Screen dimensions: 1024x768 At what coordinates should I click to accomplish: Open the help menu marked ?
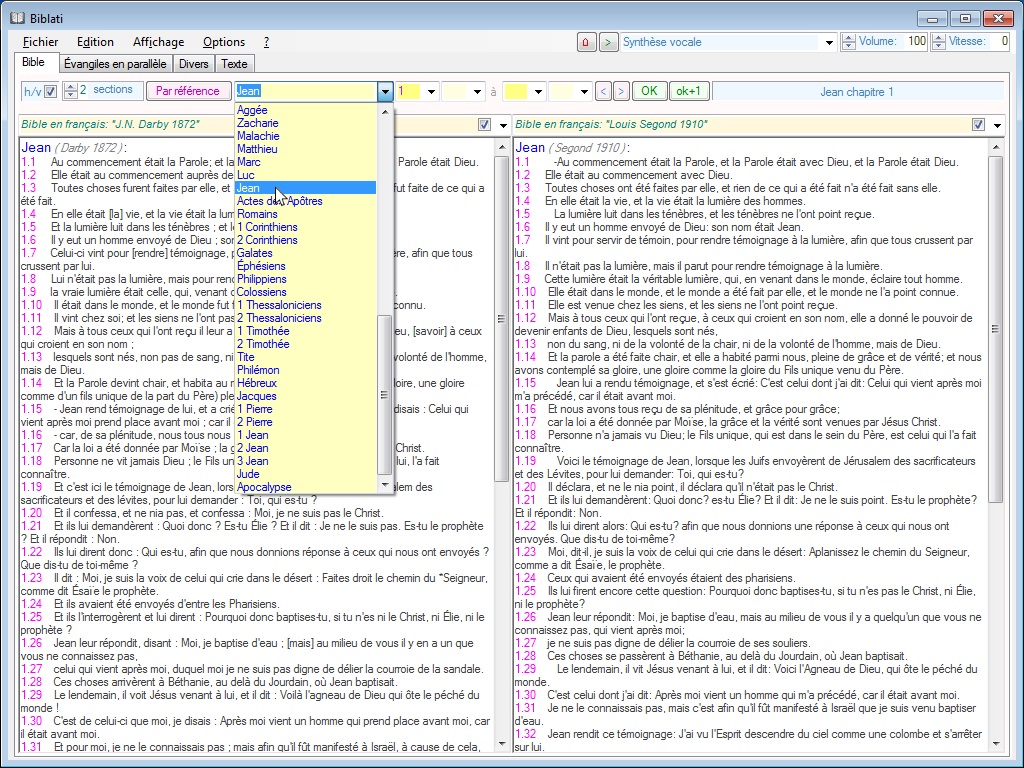[x=266, y=42]
